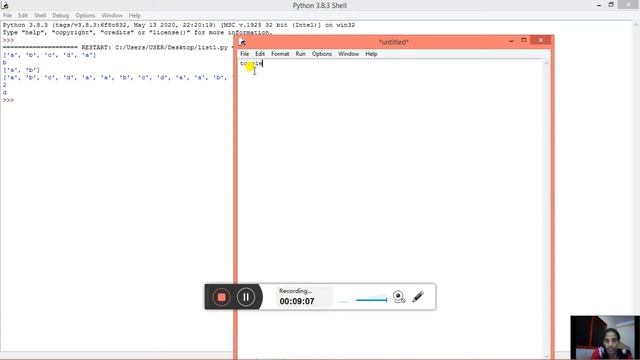The image size is (640, 360).
Task: Open Options menu in Python Shell
Action: coord(85,16)
